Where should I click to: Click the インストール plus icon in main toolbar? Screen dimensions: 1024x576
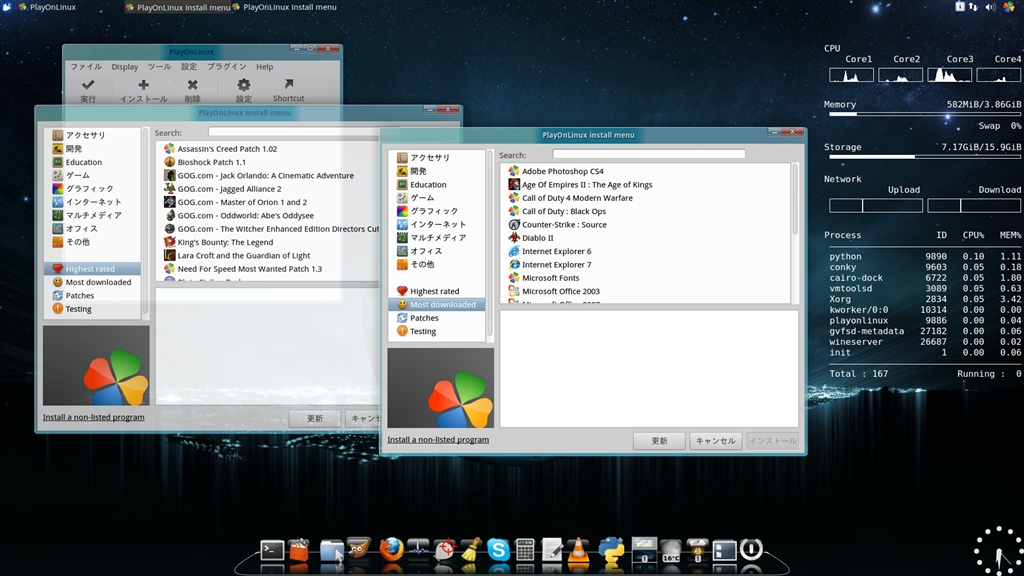(x=143, y=86)
